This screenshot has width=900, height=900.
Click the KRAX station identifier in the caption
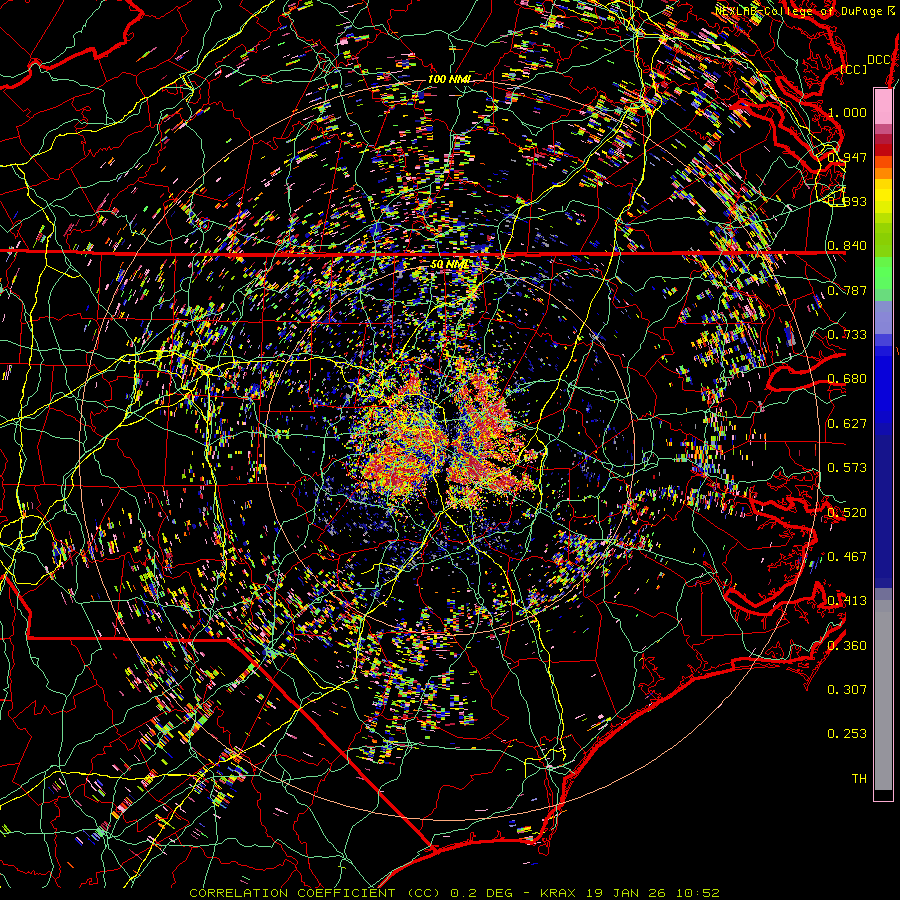click(x=557, y=893)
